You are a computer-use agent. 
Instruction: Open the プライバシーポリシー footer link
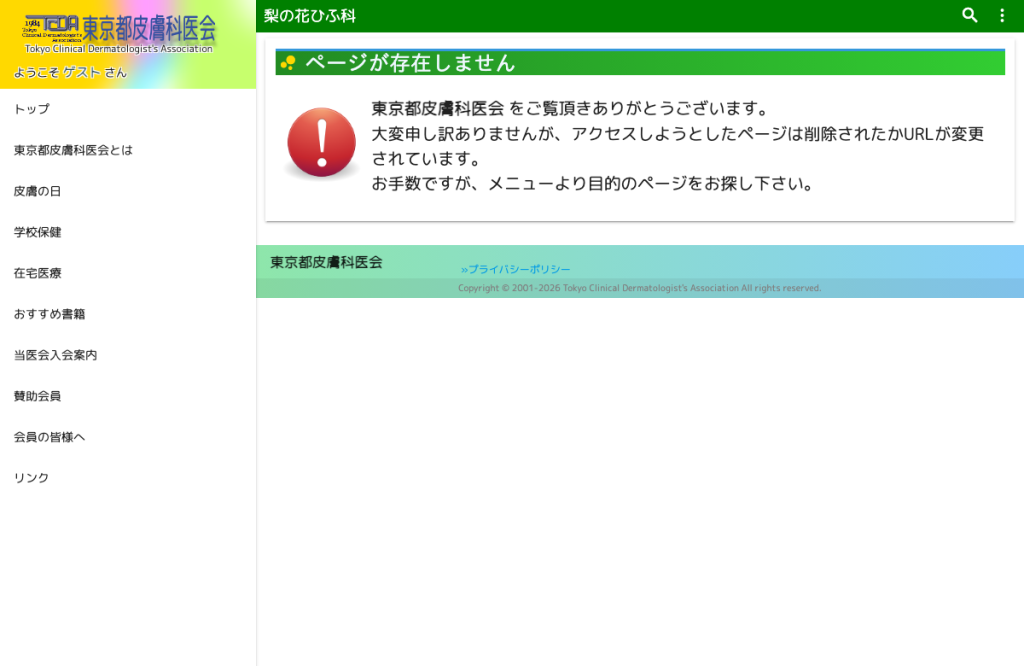[x=515, y=269]
